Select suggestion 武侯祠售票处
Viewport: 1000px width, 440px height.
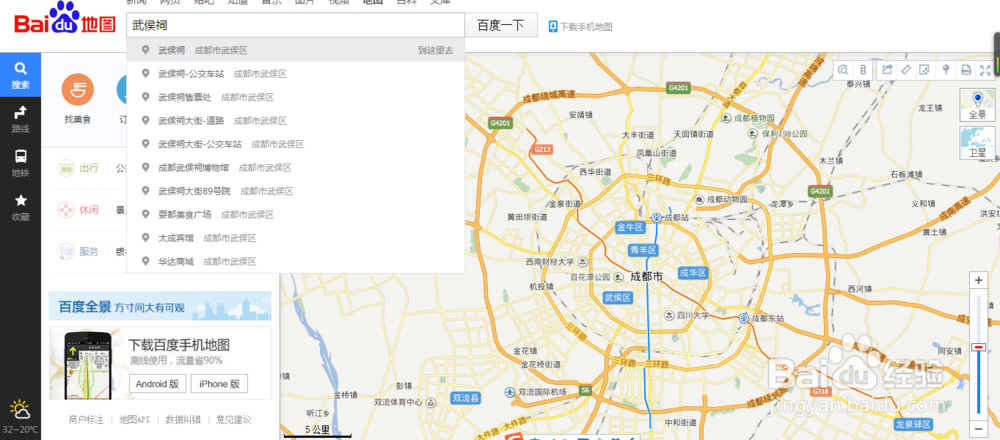(295, 97)
